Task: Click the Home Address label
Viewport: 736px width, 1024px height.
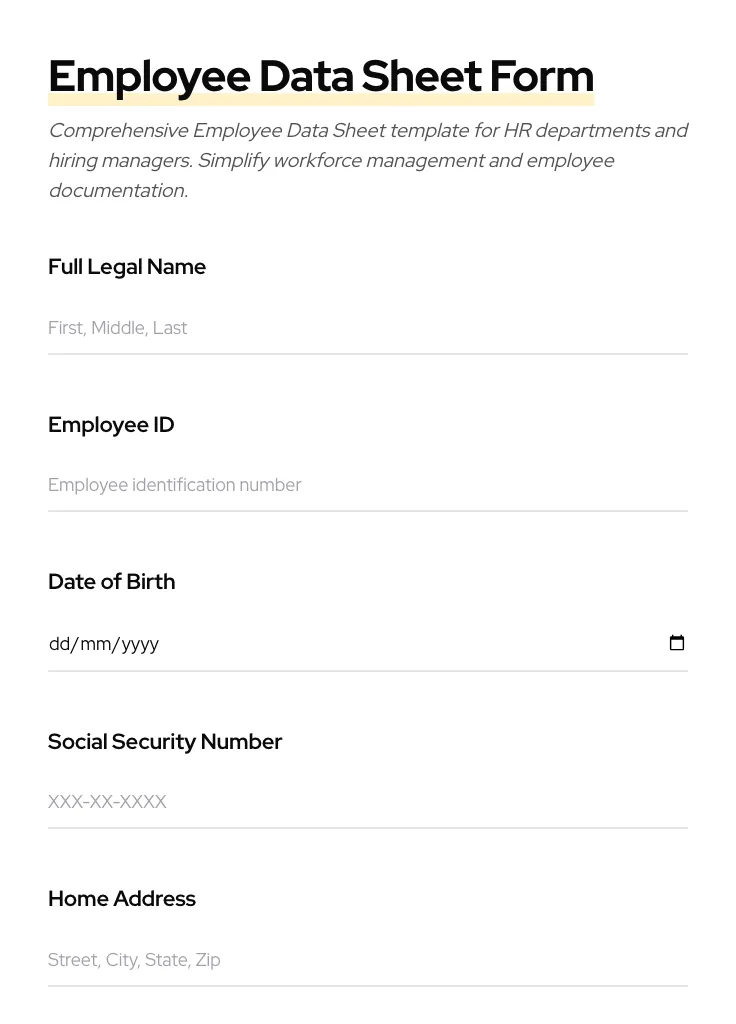Action: [x=121, y=898]
